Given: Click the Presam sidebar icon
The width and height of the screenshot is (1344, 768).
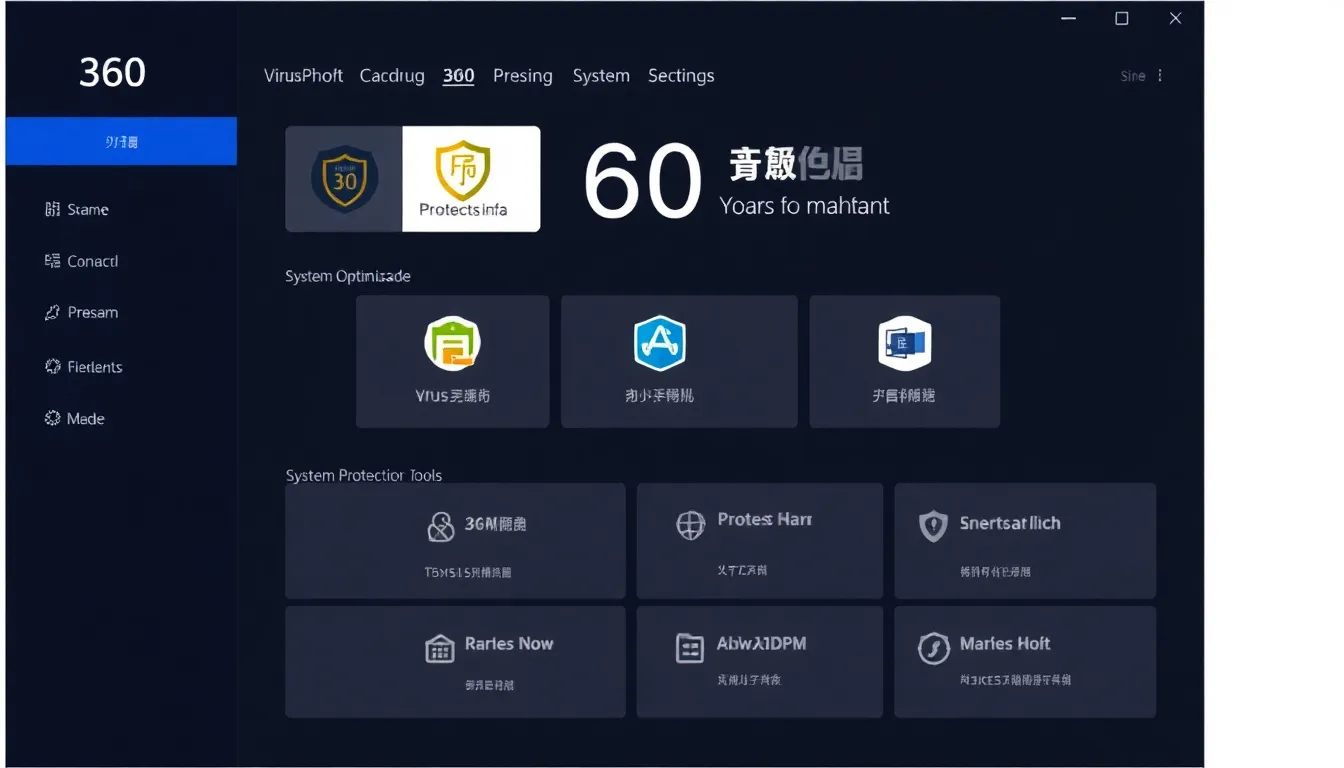Looking at the screenshot, I should (53, 313).
